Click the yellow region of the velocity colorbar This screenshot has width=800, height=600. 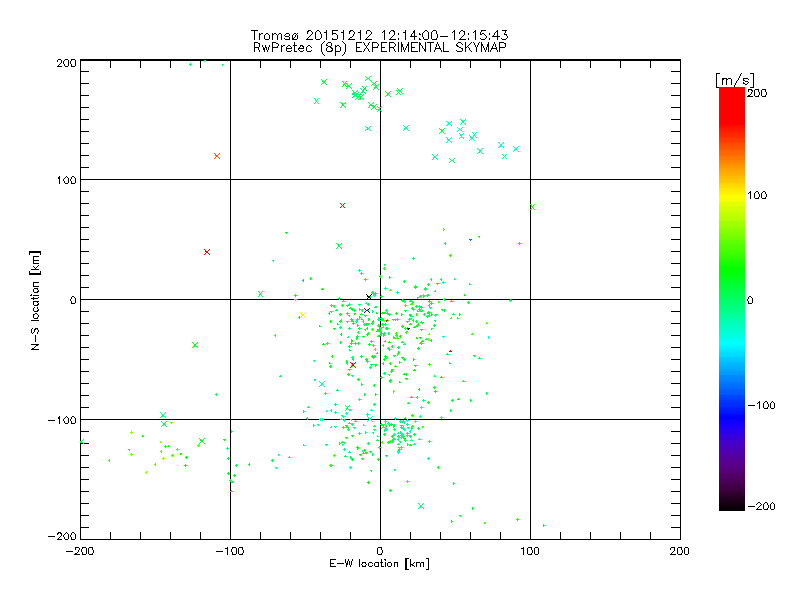[x=732, y=196]
